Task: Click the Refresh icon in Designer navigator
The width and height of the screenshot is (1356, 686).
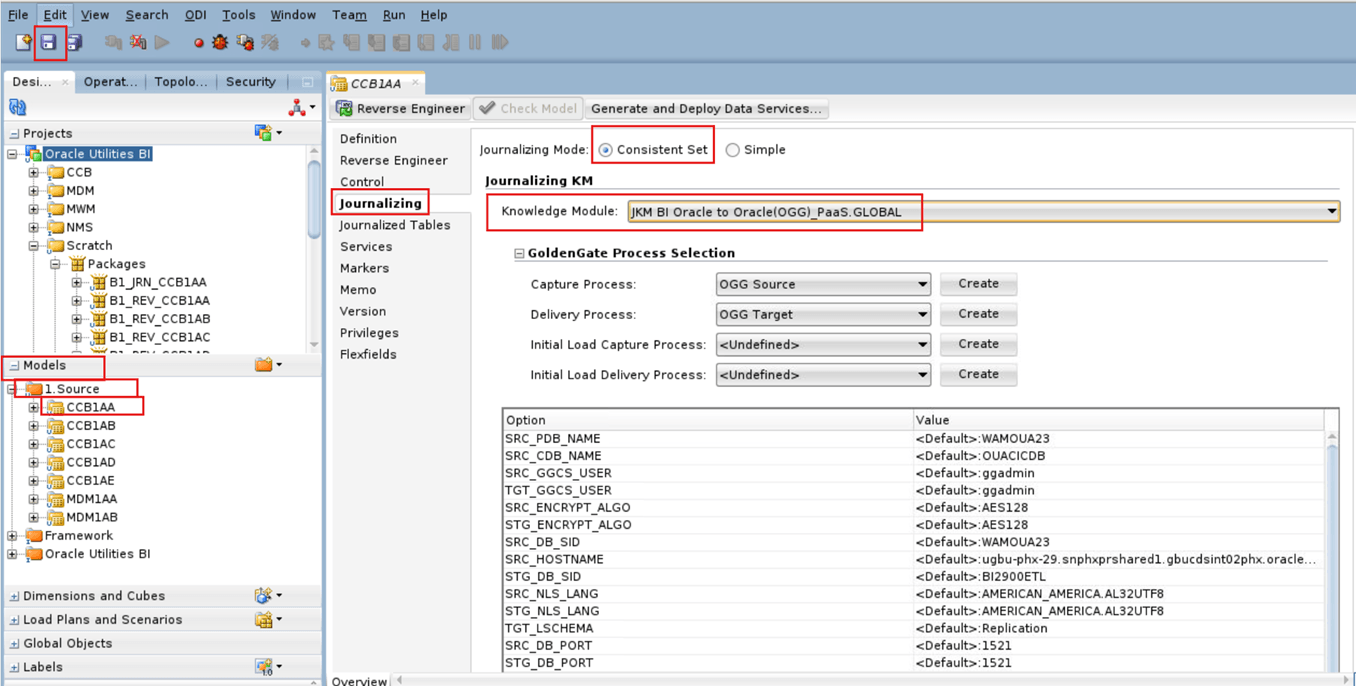Action: click(x=18, y=107)
